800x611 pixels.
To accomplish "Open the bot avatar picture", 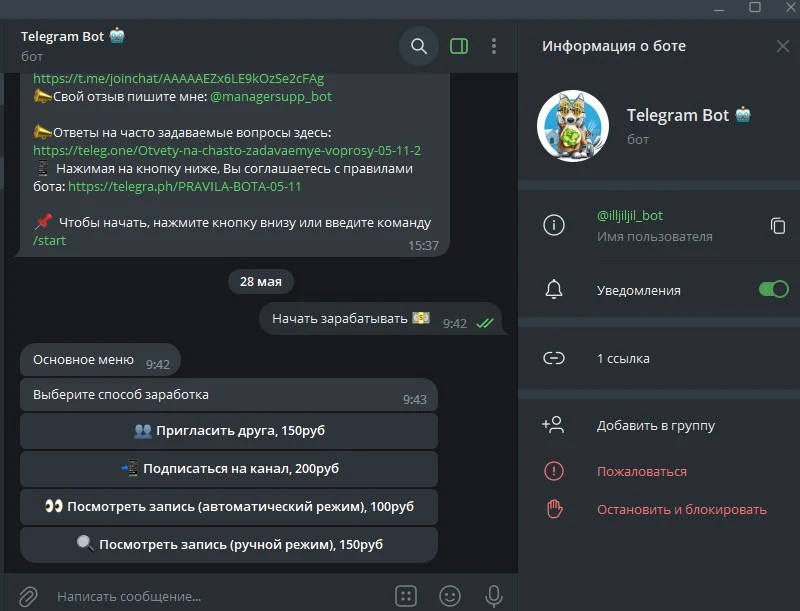I will click(x=572, y=126).
